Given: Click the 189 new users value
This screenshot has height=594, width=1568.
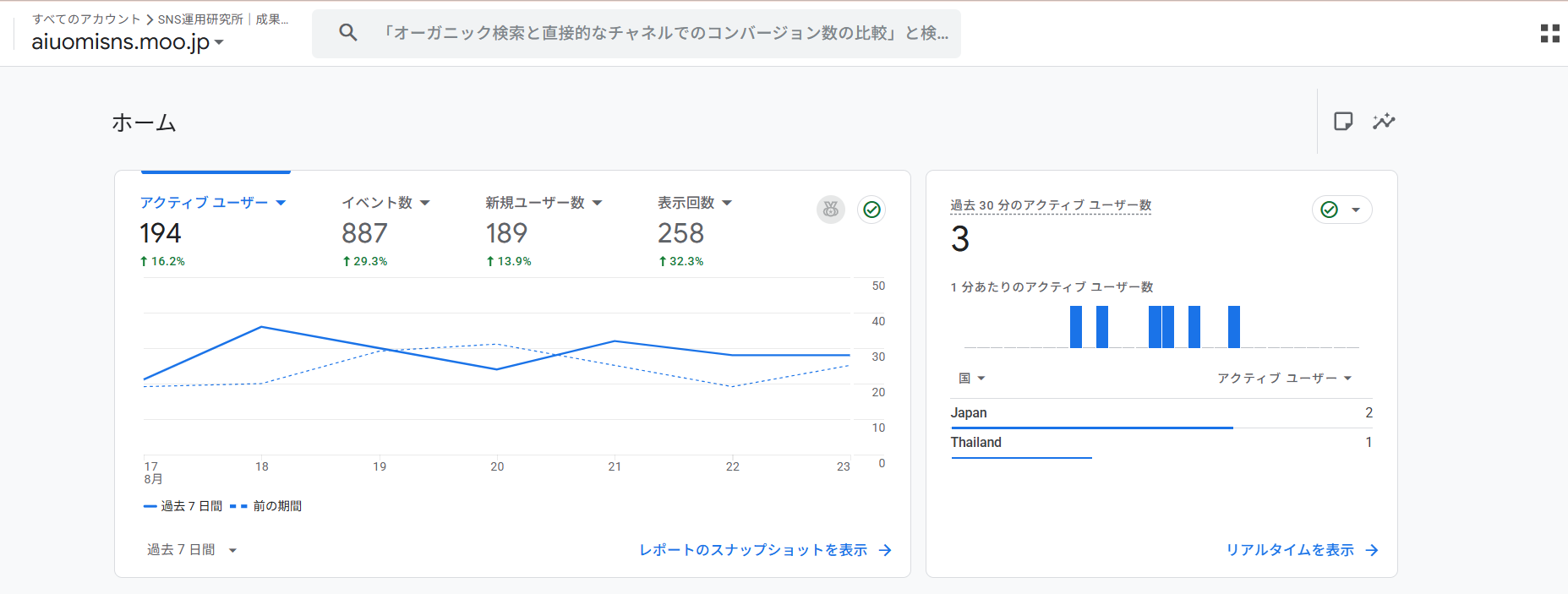Looking at the screenshot, I should click(506, 233).
